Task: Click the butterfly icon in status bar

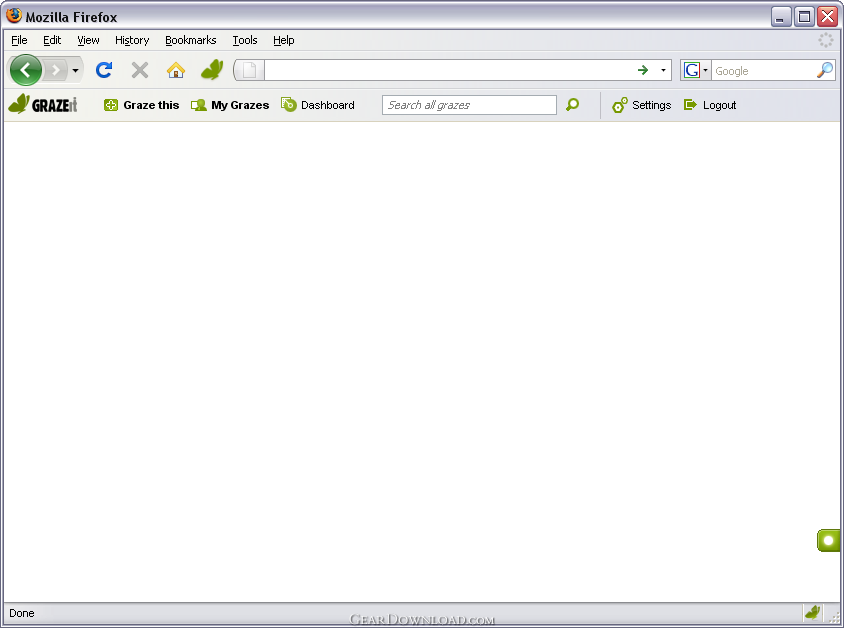Action: pos(812,612)
